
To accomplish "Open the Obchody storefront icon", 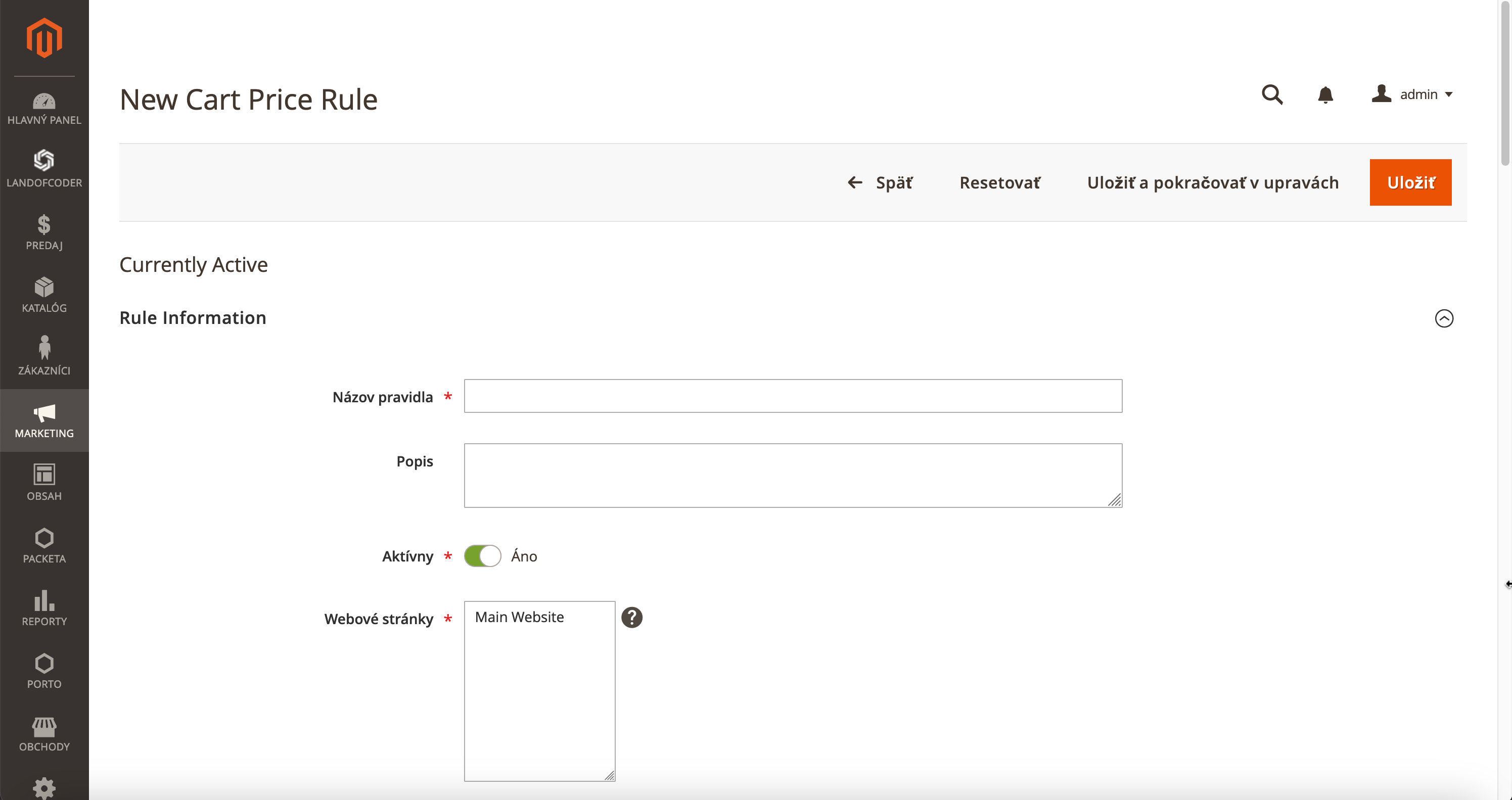I will tap(44, 727).
